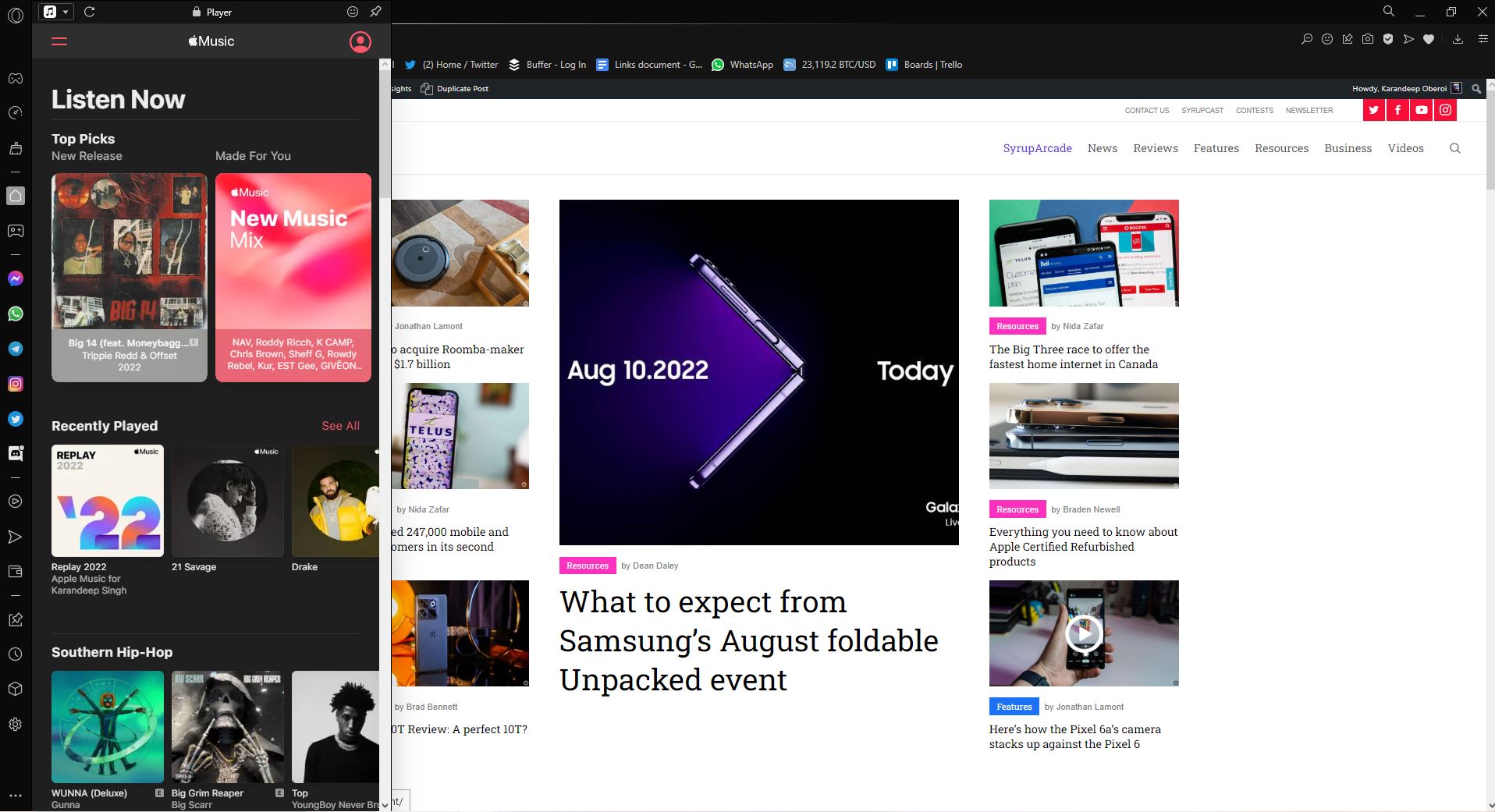The height and width of the screenshot is (812, 1495).
Task: Open the Boards | Trello bookmark
Action: [x=924, y=65]
